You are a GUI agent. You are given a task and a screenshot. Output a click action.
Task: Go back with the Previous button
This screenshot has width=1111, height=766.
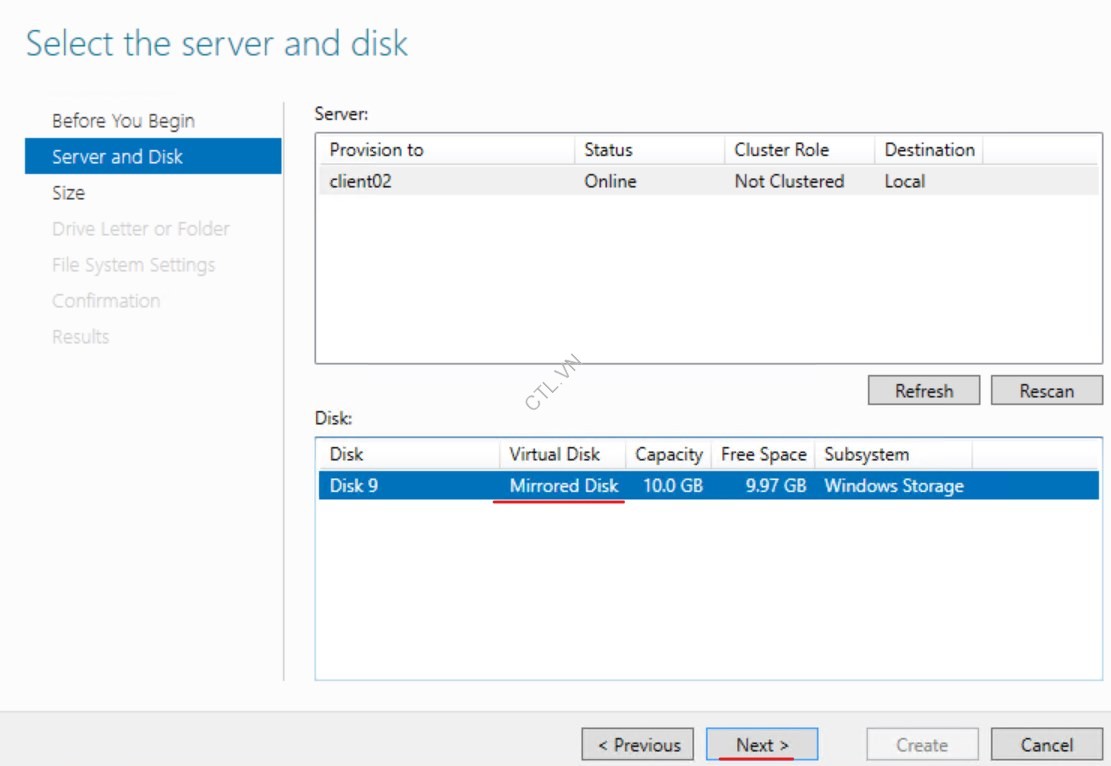point(638,745)
